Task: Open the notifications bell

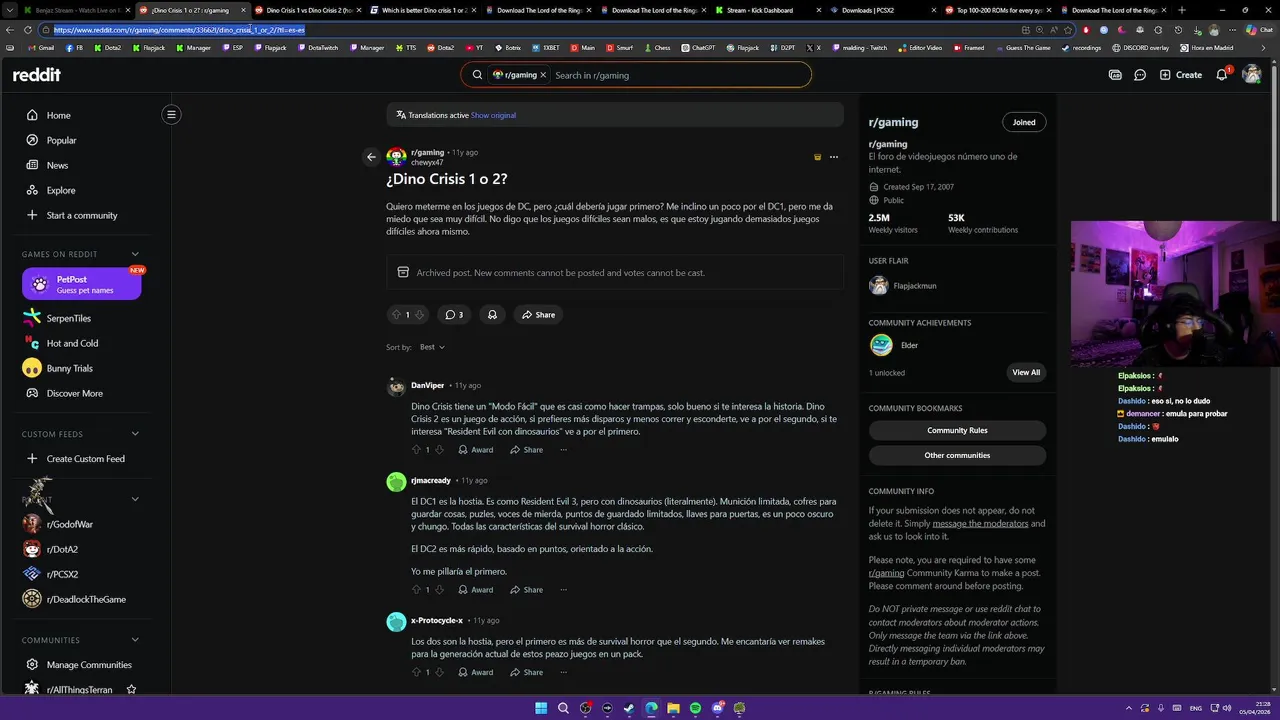Action: click(x=1221, y=75)
